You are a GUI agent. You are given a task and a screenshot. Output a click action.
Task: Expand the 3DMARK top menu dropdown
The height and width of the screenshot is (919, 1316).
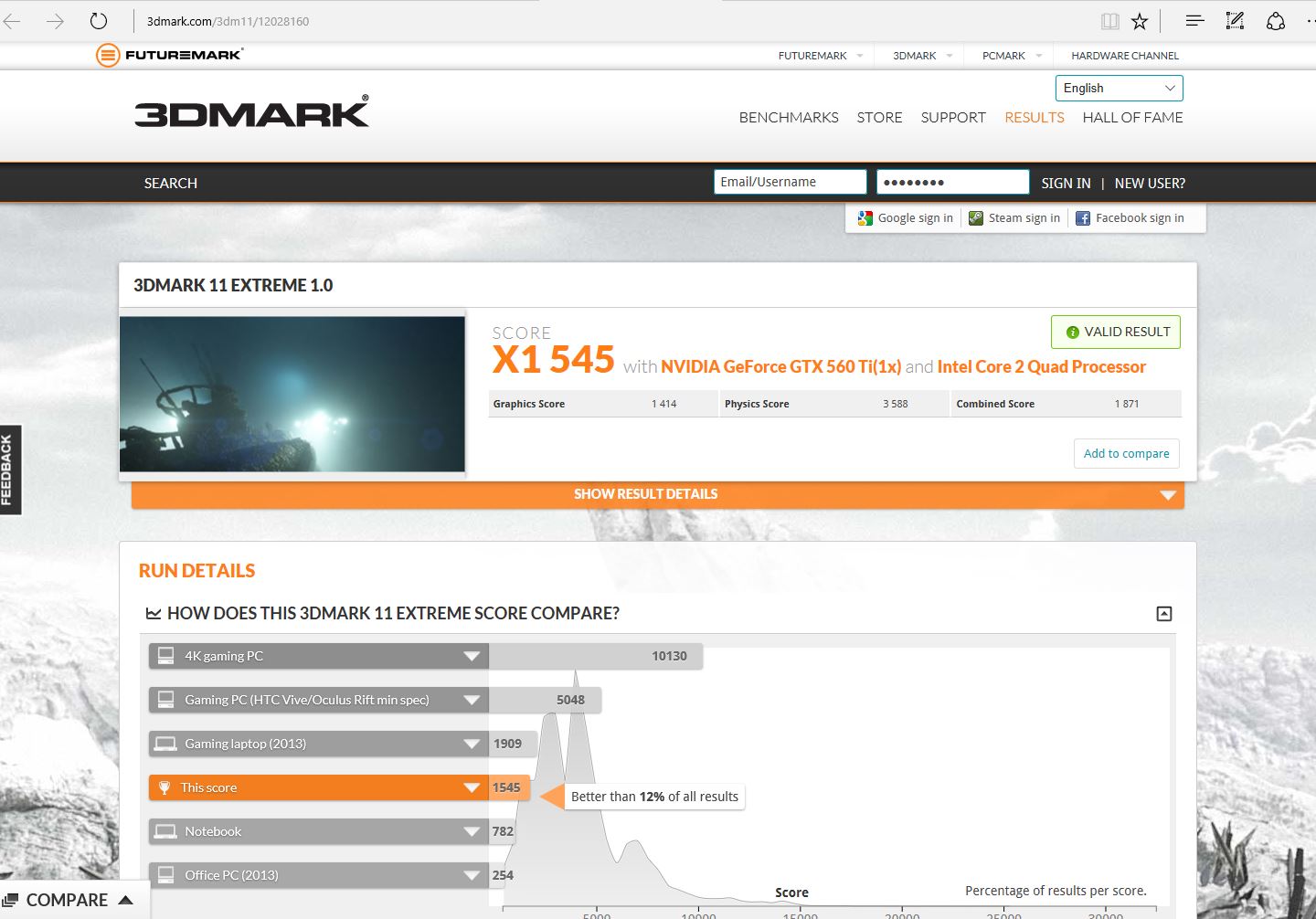(x=950, y=56)
